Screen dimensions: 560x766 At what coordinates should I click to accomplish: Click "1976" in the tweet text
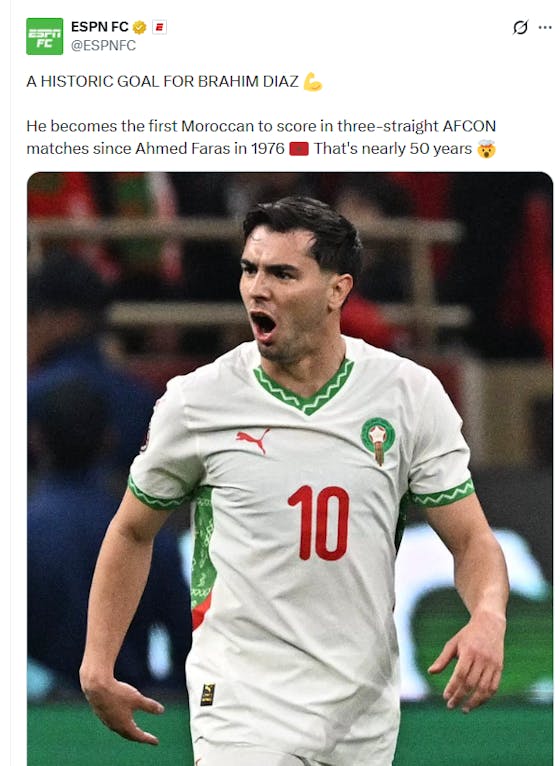point(267,149)
